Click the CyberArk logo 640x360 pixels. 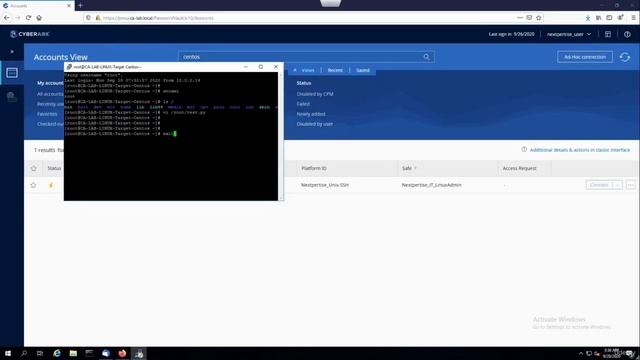click(30, 34)
